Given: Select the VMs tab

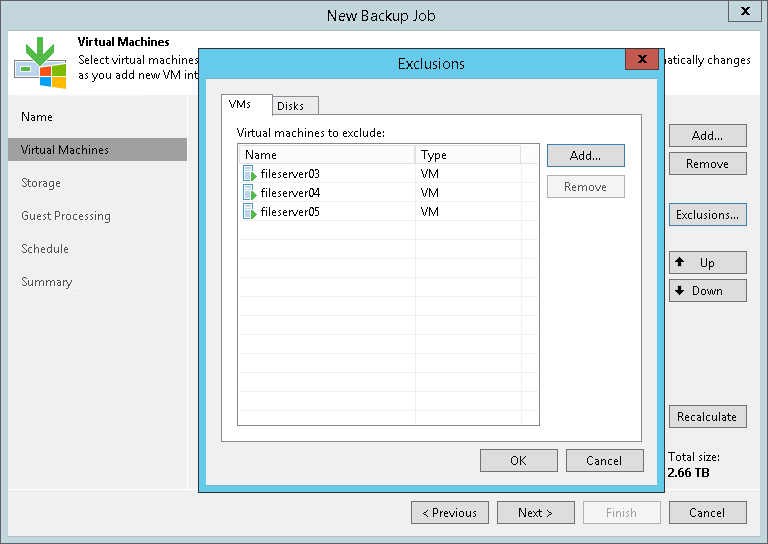Looking at the screenshot, I should point(246,104).
